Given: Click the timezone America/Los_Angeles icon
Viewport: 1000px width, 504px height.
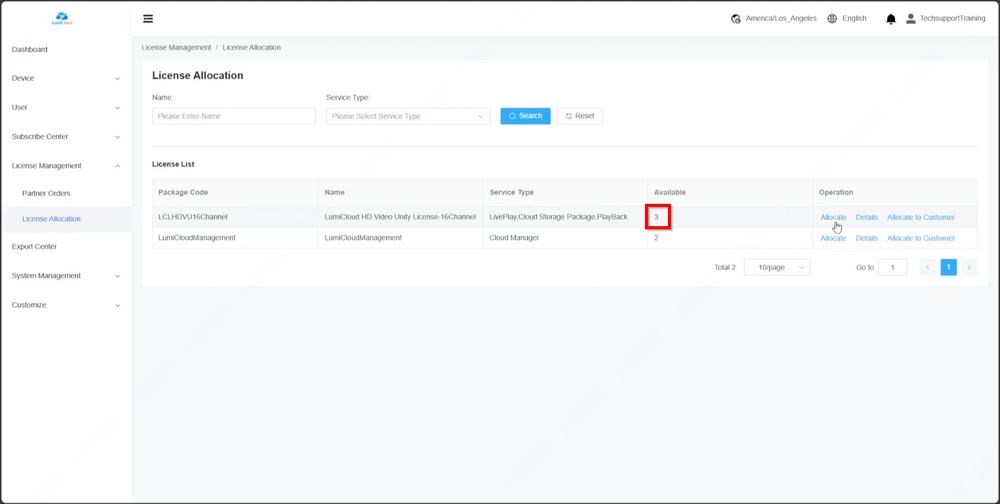Looking at the screenshot, I should [736, 19].
